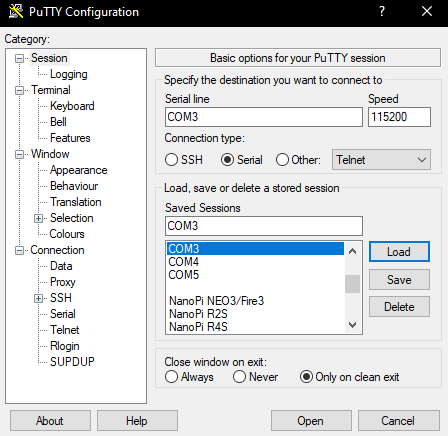Click the Help button
Image resolution: width=448 pixels, height=436 pixels.
[137, 421]
